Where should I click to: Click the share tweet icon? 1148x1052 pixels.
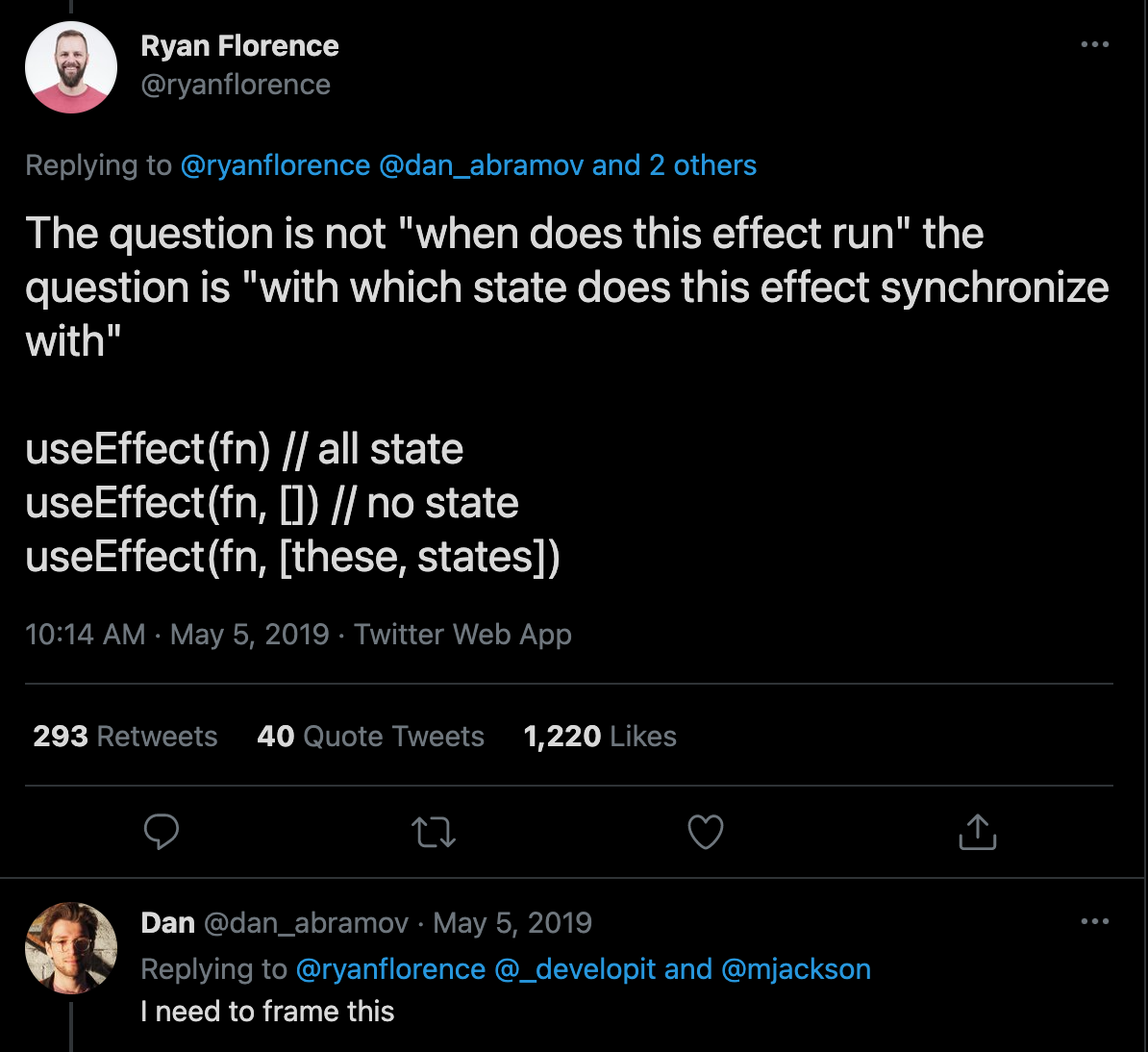coord(978,832)
